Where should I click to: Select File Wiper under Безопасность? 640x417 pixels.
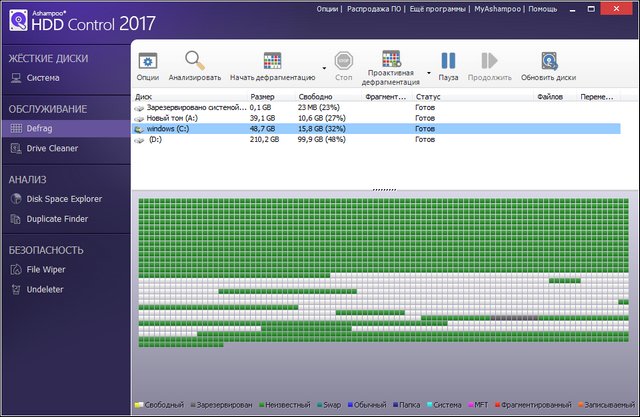point(46,269)
